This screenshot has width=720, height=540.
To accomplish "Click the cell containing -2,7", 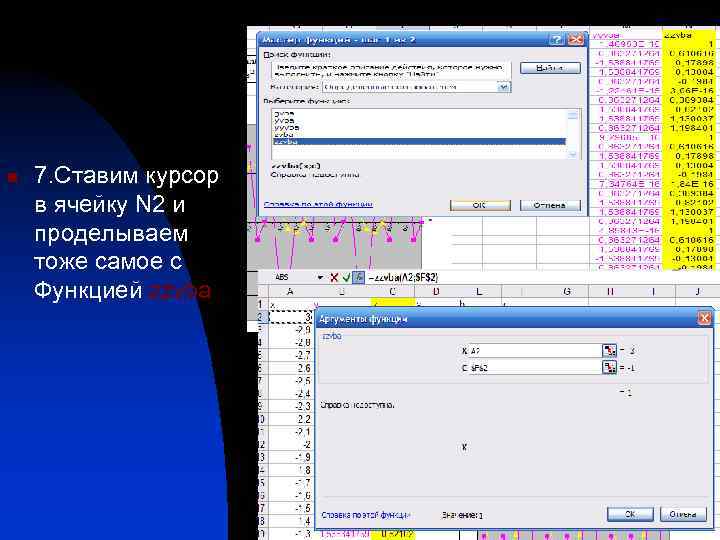I will point(290,355).
